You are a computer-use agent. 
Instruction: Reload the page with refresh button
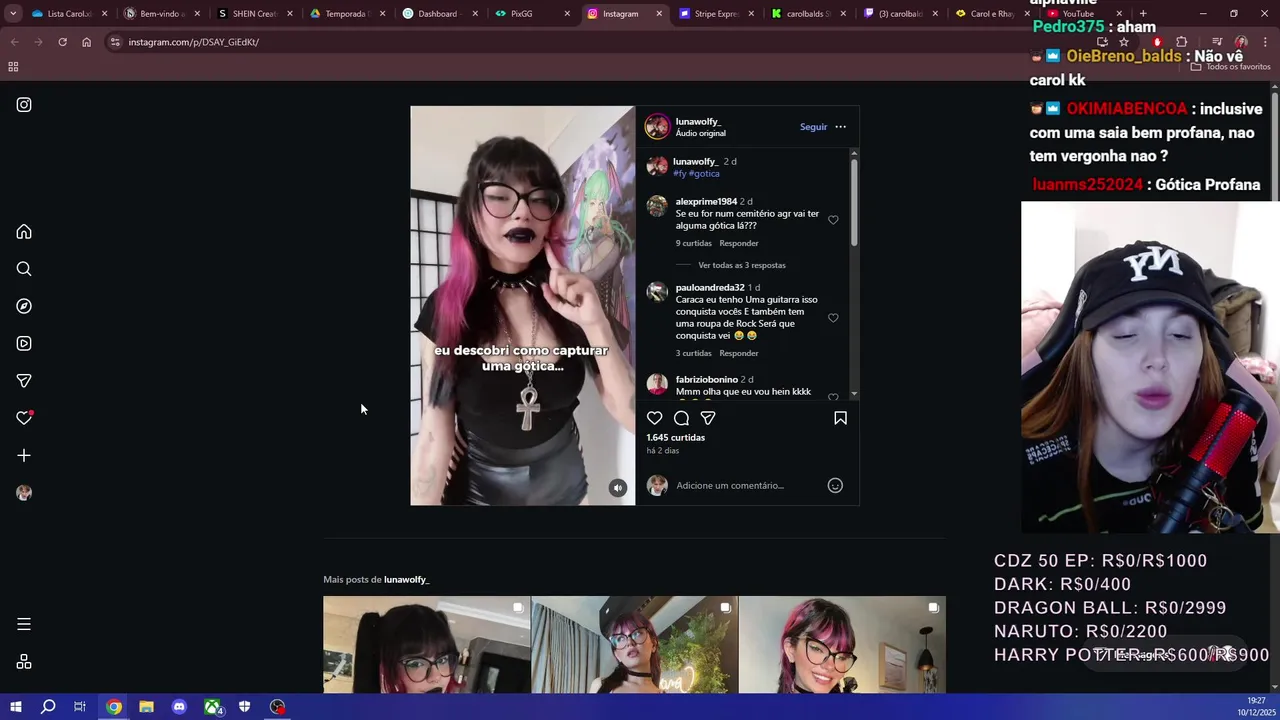[62, 42]
